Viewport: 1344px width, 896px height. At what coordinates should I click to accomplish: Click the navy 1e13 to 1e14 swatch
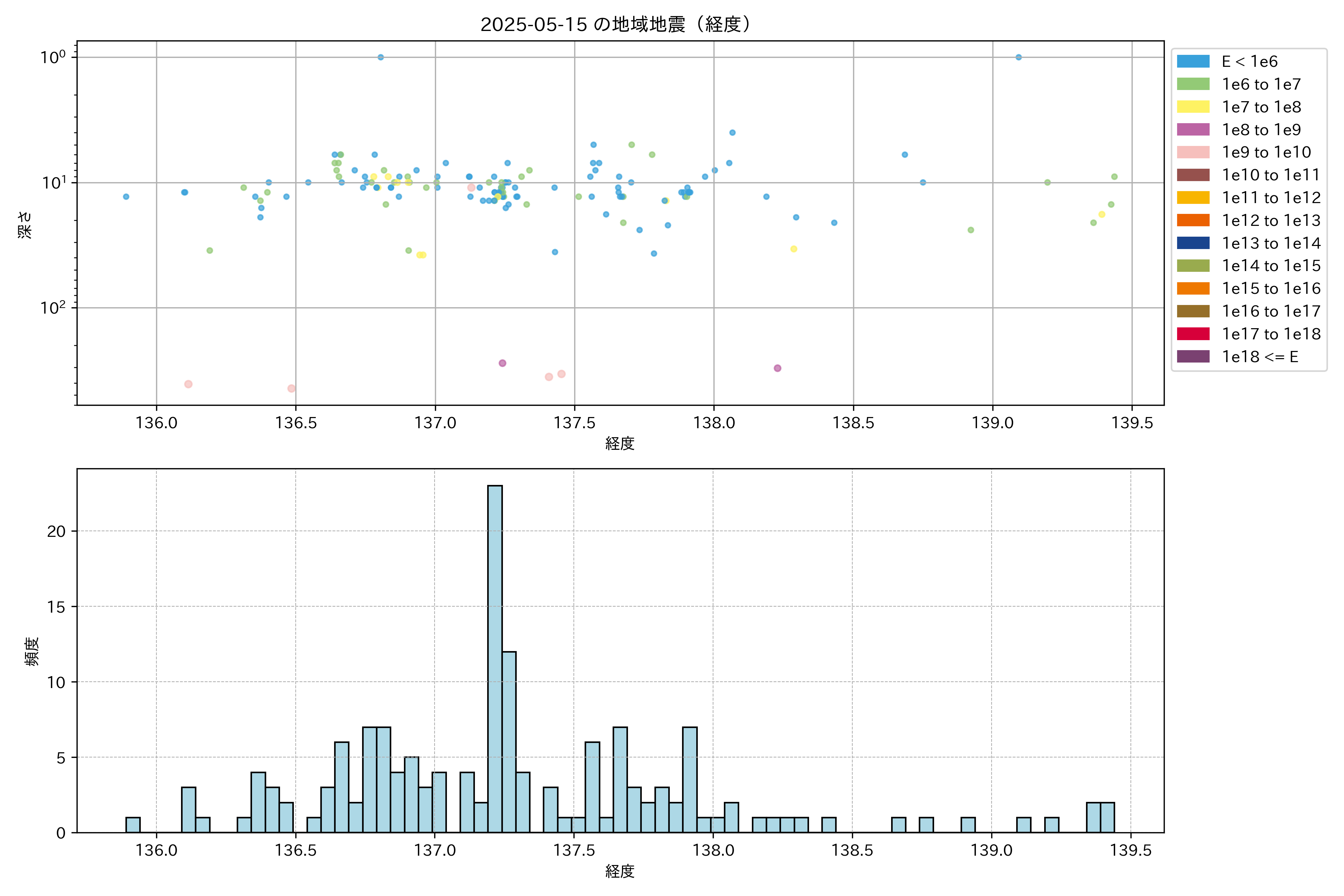click(x=1192, y=243)
